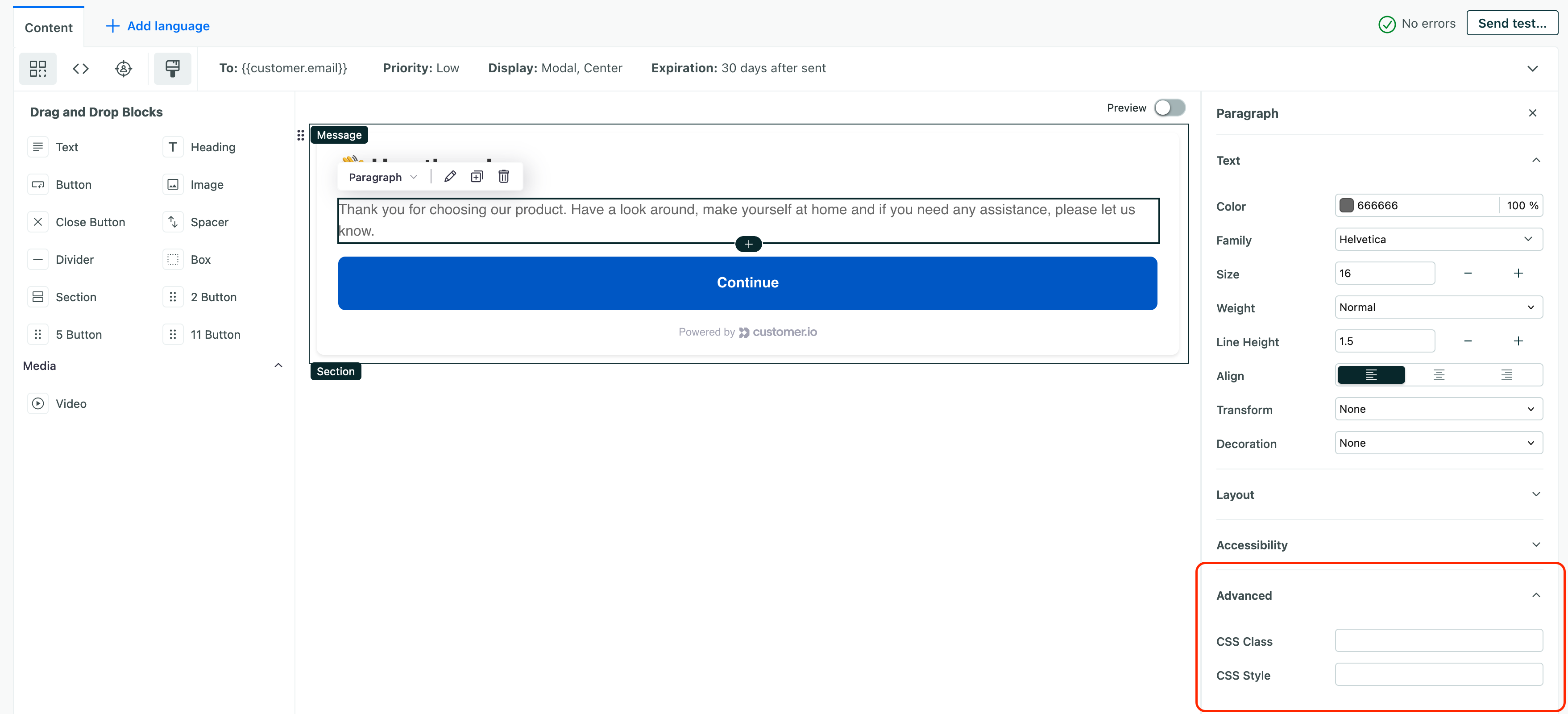
Task: Select the drag-and-drop blocks grid icon
Action: pos(38,68)
